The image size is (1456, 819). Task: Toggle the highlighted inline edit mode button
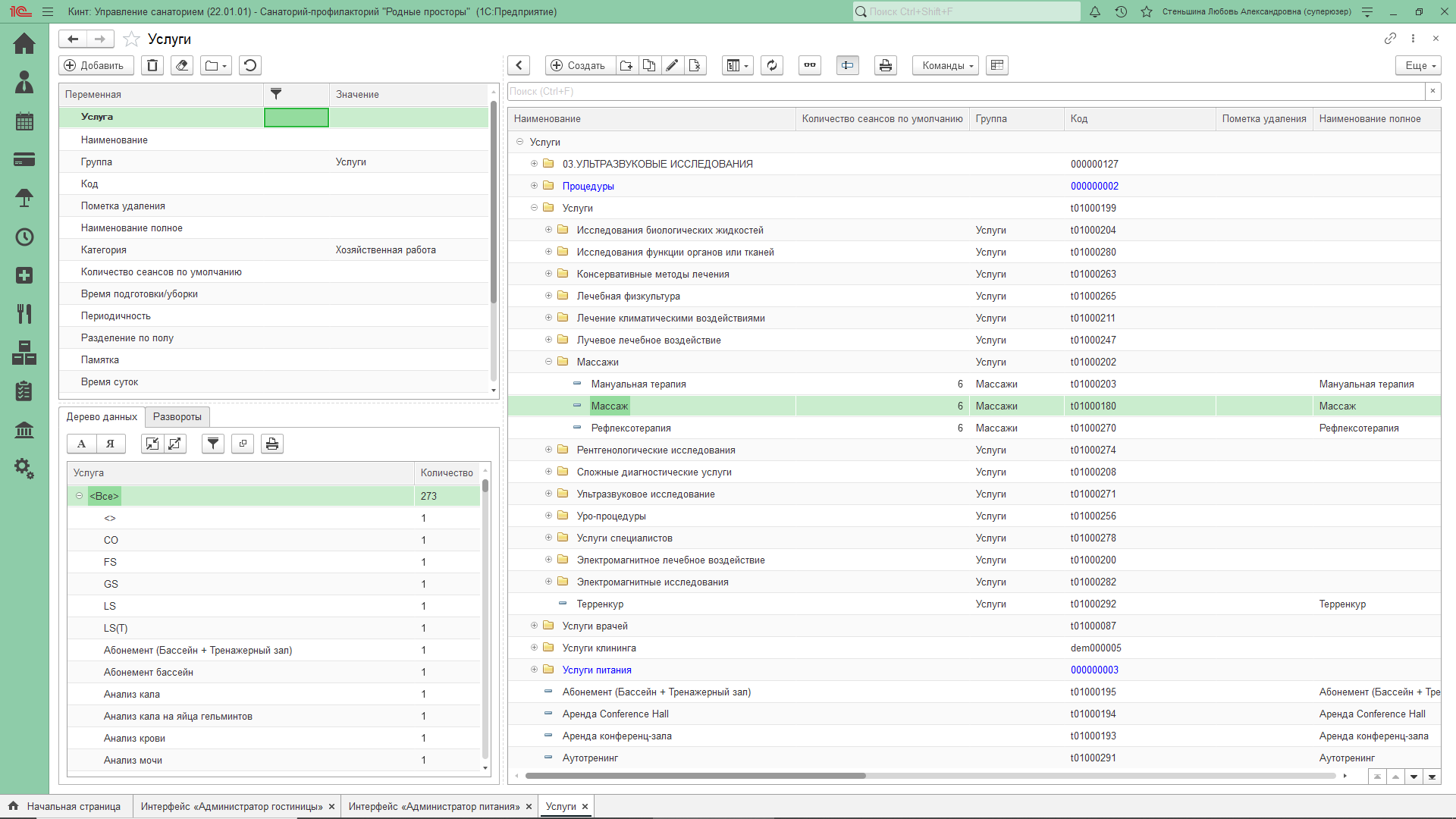847,66
